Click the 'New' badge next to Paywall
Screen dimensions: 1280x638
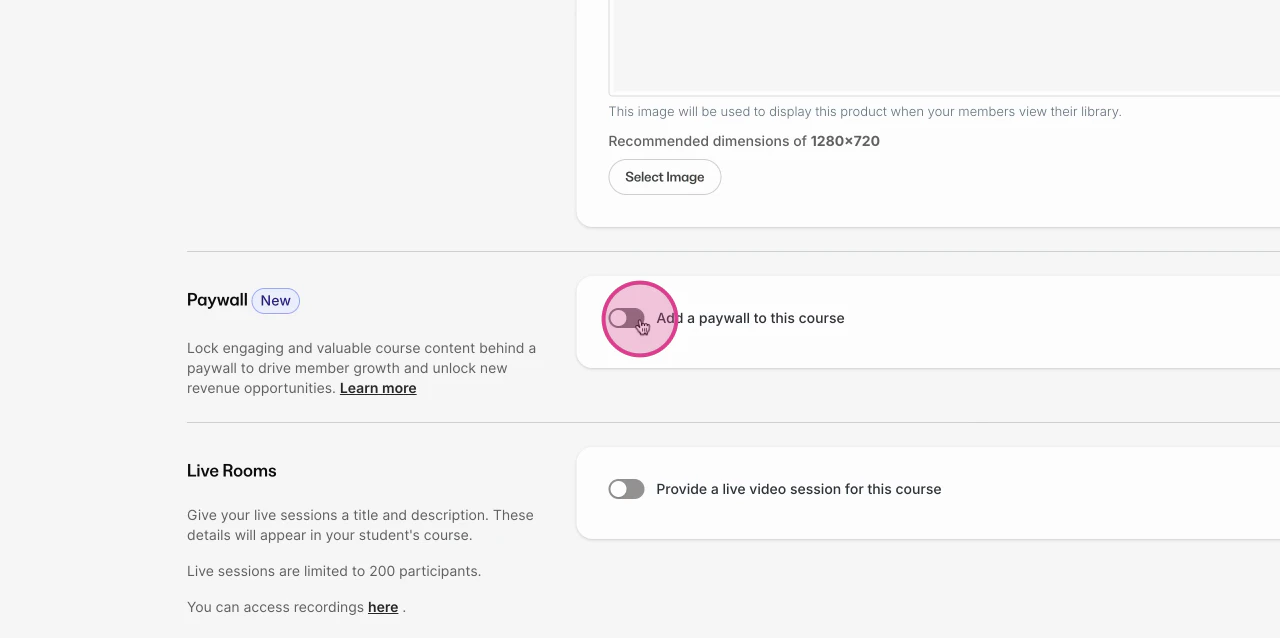(275, 300)
